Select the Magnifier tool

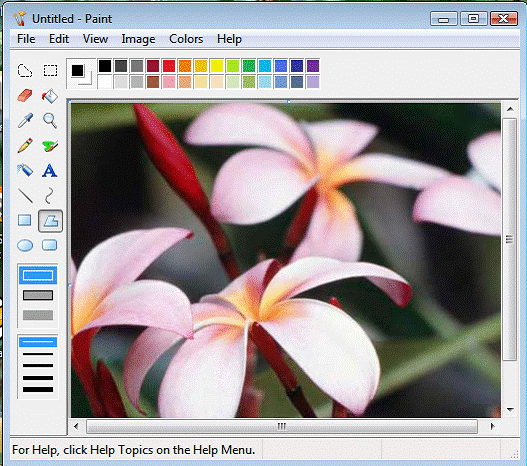[50, 121]
